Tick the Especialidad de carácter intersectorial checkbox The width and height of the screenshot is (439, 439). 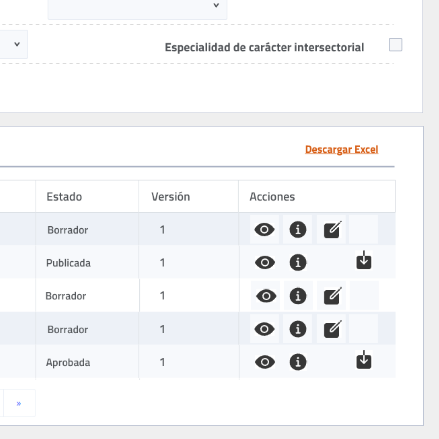pyautogui.click(x=395, y=45)
